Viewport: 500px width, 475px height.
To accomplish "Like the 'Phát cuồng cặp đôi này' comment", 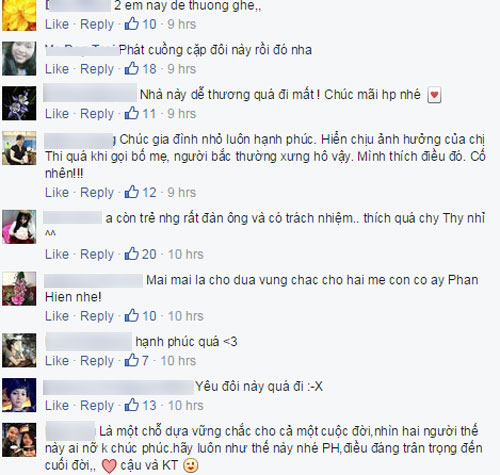I will [x=57, y=69].
